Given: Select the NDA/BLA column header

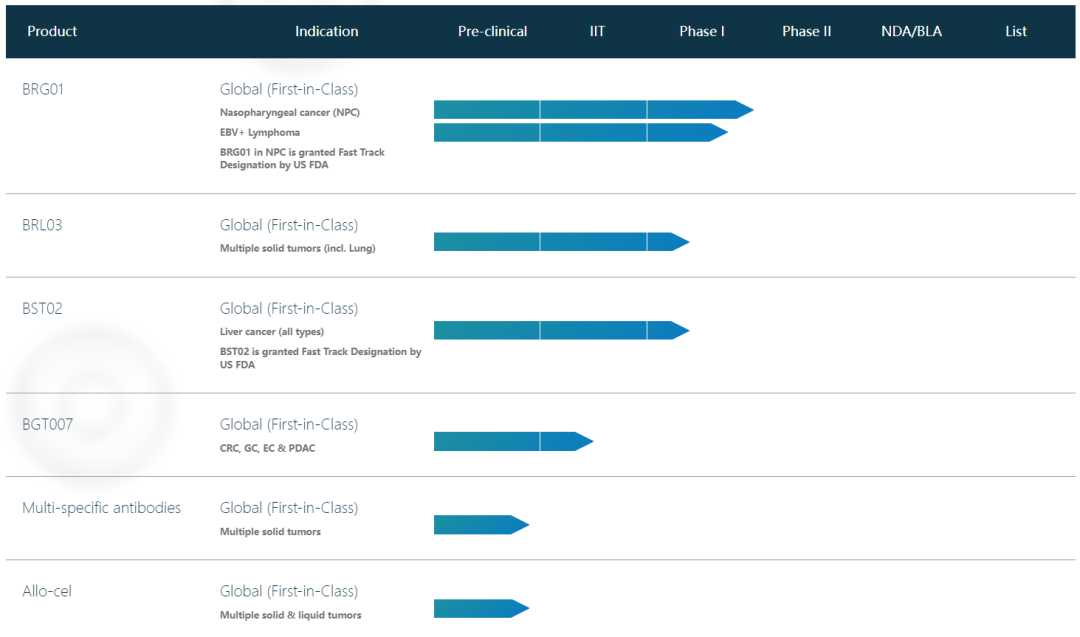Looking at the screenshot, I should pos(911,31).
